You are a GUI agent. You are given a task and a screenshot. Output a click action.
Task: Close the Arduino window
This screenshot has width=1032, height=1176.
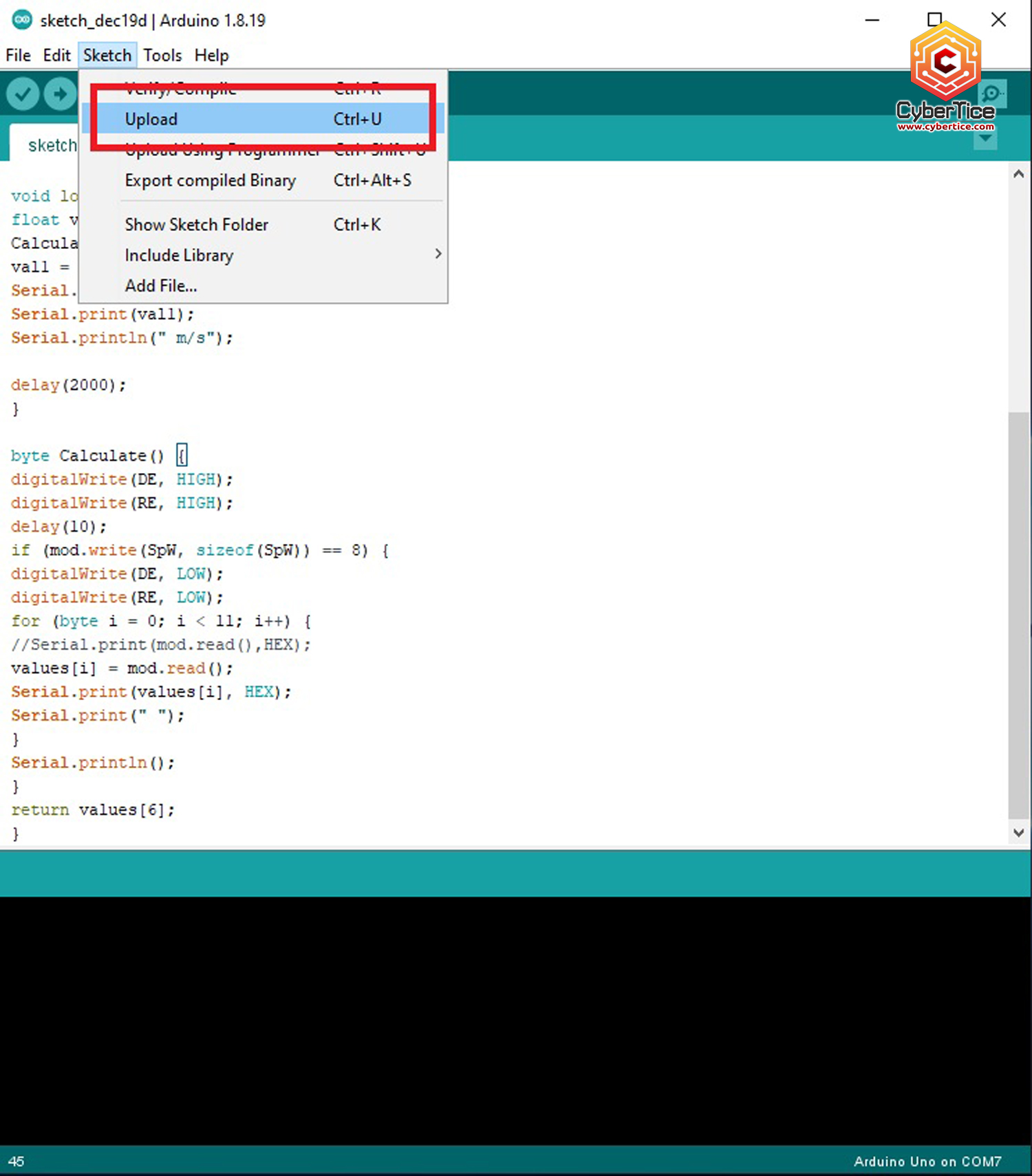(998, 20)
